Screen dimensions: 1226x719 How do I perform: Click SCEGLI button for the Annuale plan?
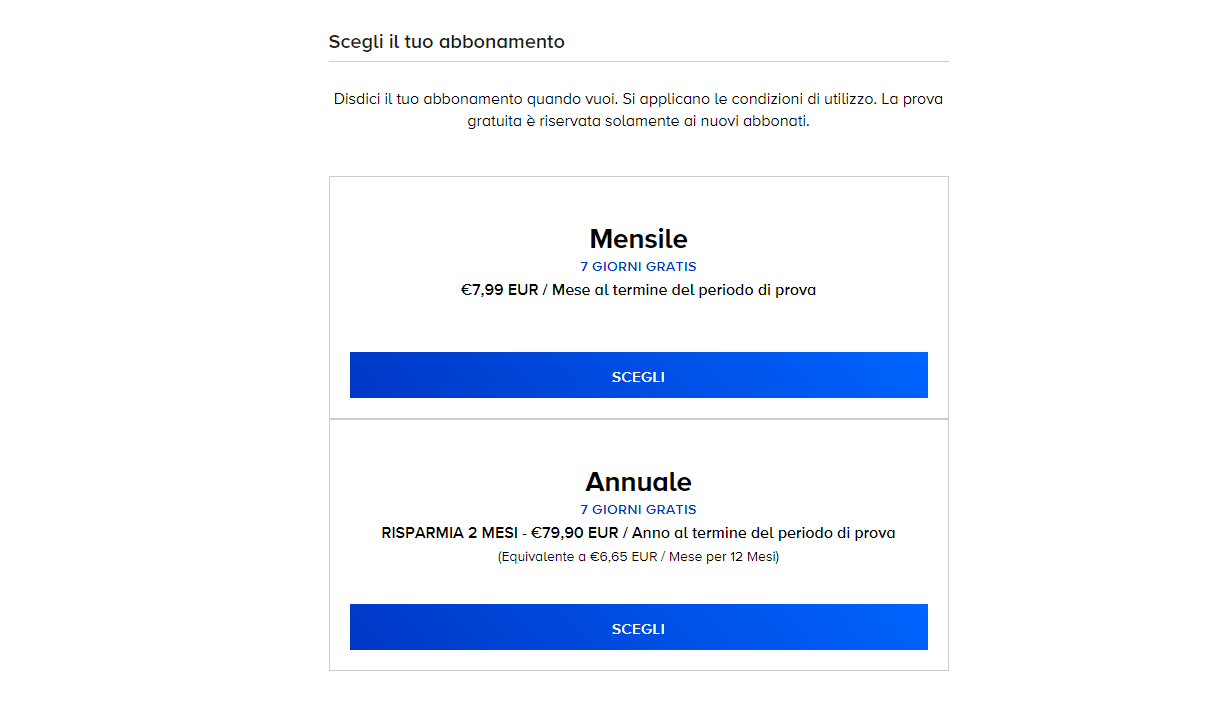tap(638, 628)
